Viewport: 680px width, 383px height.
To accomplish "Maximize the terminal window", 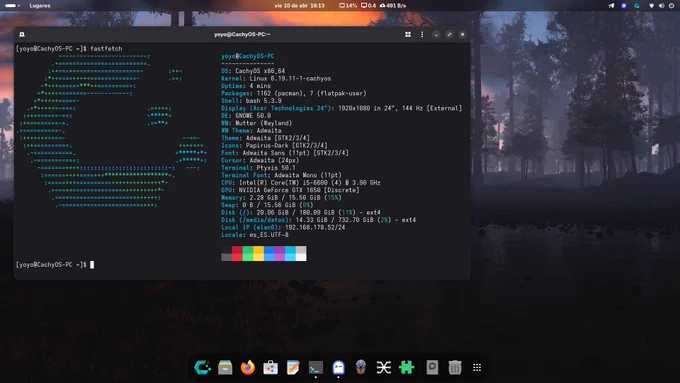I will [449, 34].
